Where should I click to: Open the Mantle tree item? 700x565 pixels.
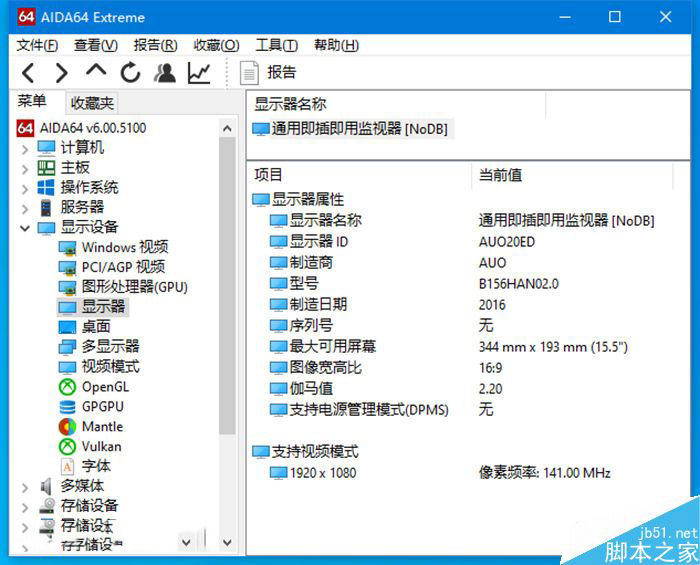(91, 427)
